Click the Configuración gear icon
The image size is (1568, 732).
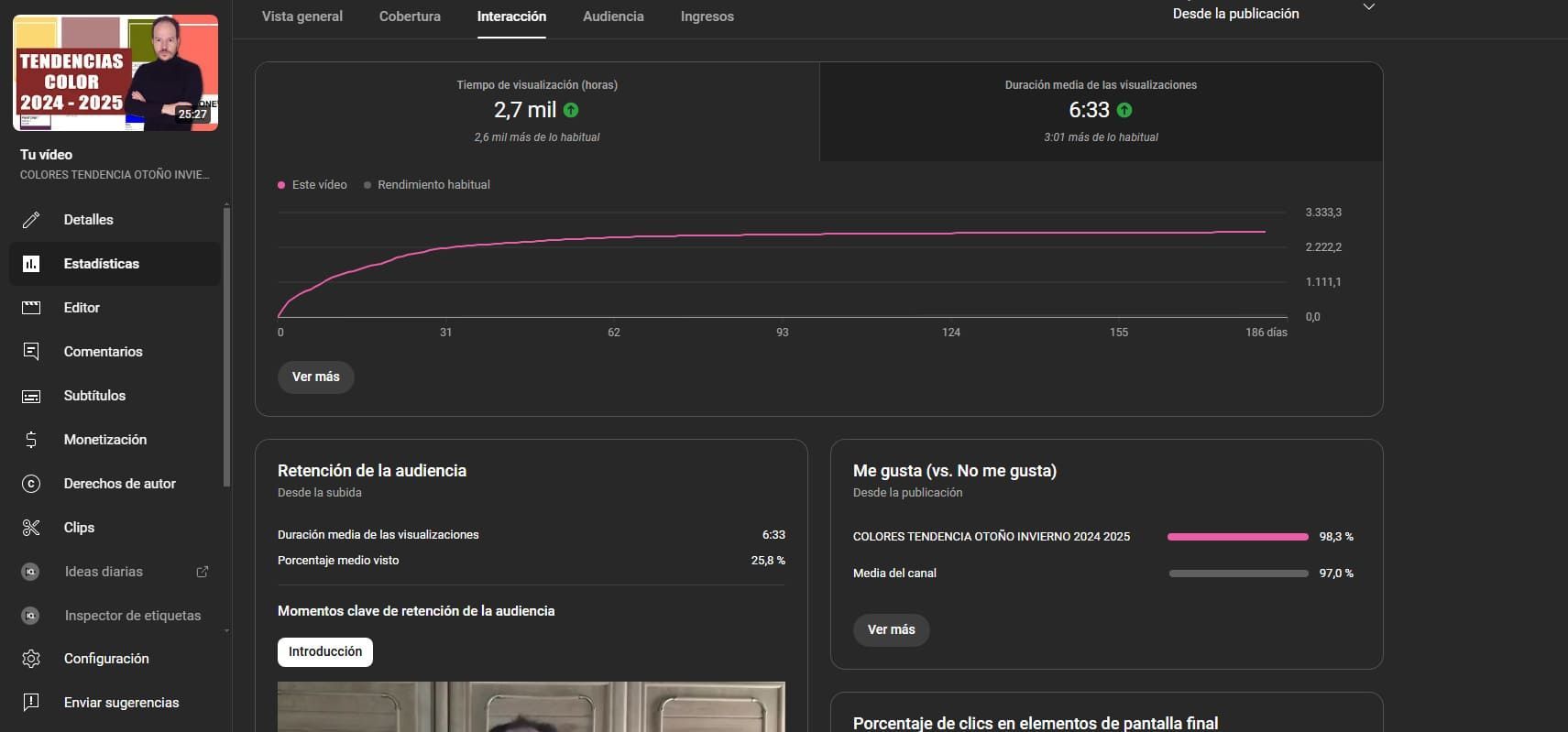pyautogui.click(x=31, y=659)
